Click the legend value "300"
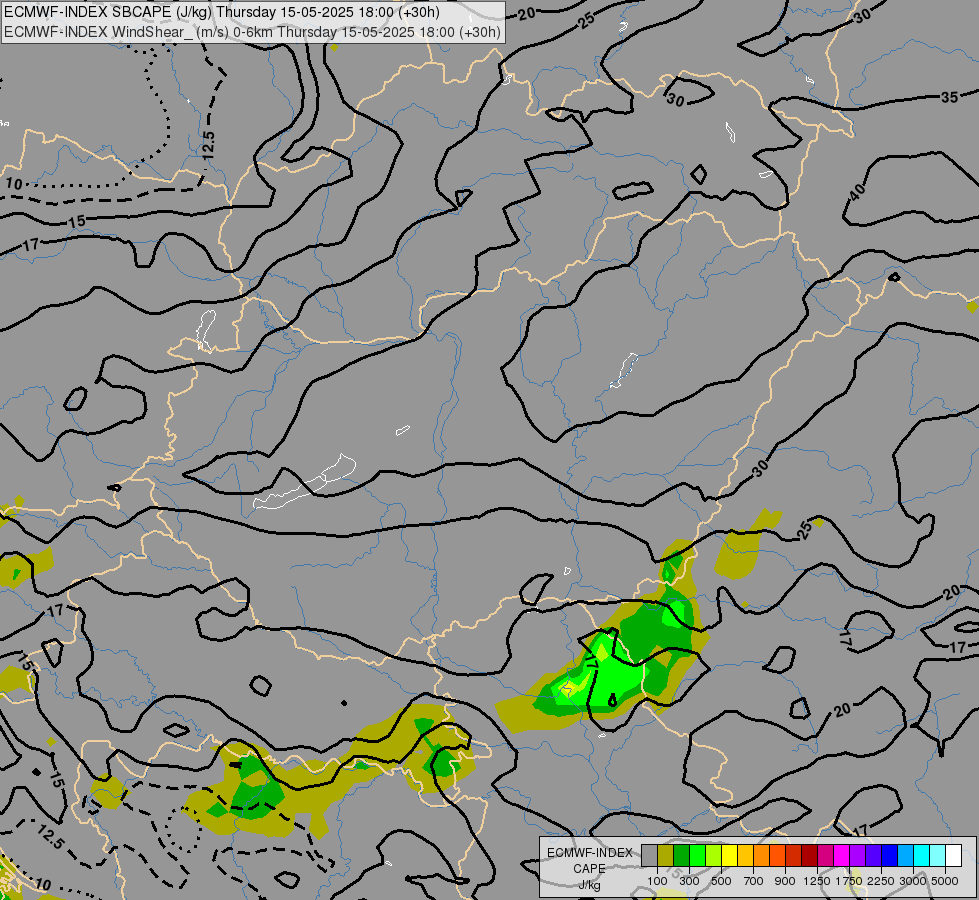The width and height of the screenshot is (979, 900). pyautogui.click(x=689, y=881)
